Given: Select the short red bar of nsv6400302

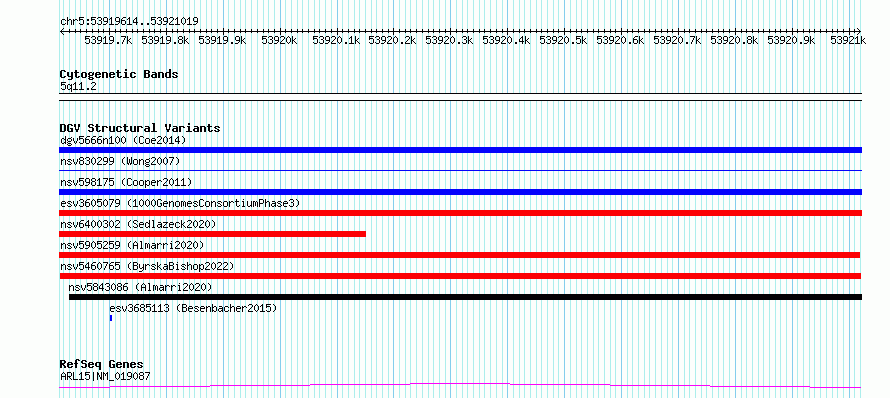Looking at the screenshot, I should pos(212,234).
